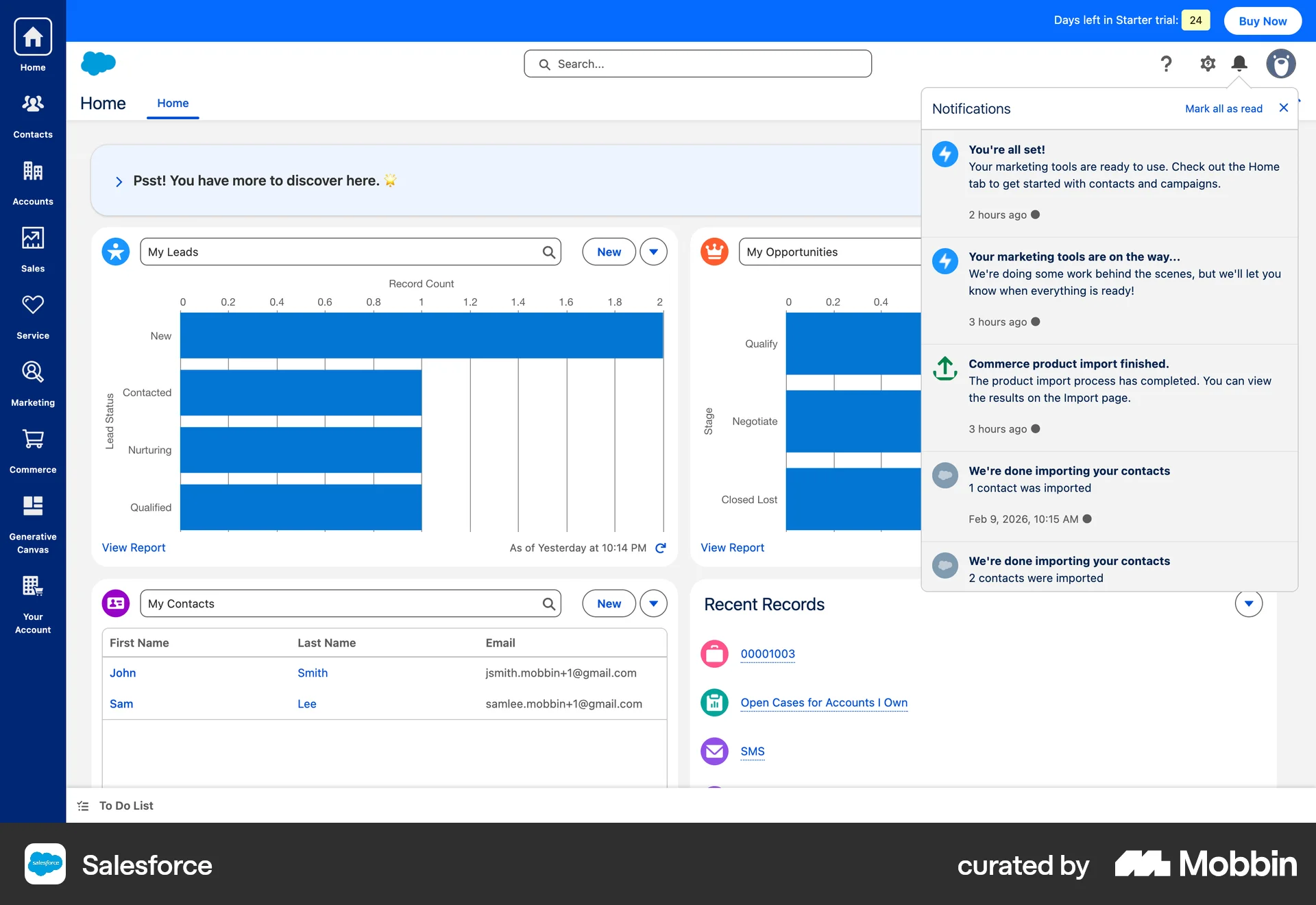Open the Sales section from sidebar
1316x905 pixels.
32,245
